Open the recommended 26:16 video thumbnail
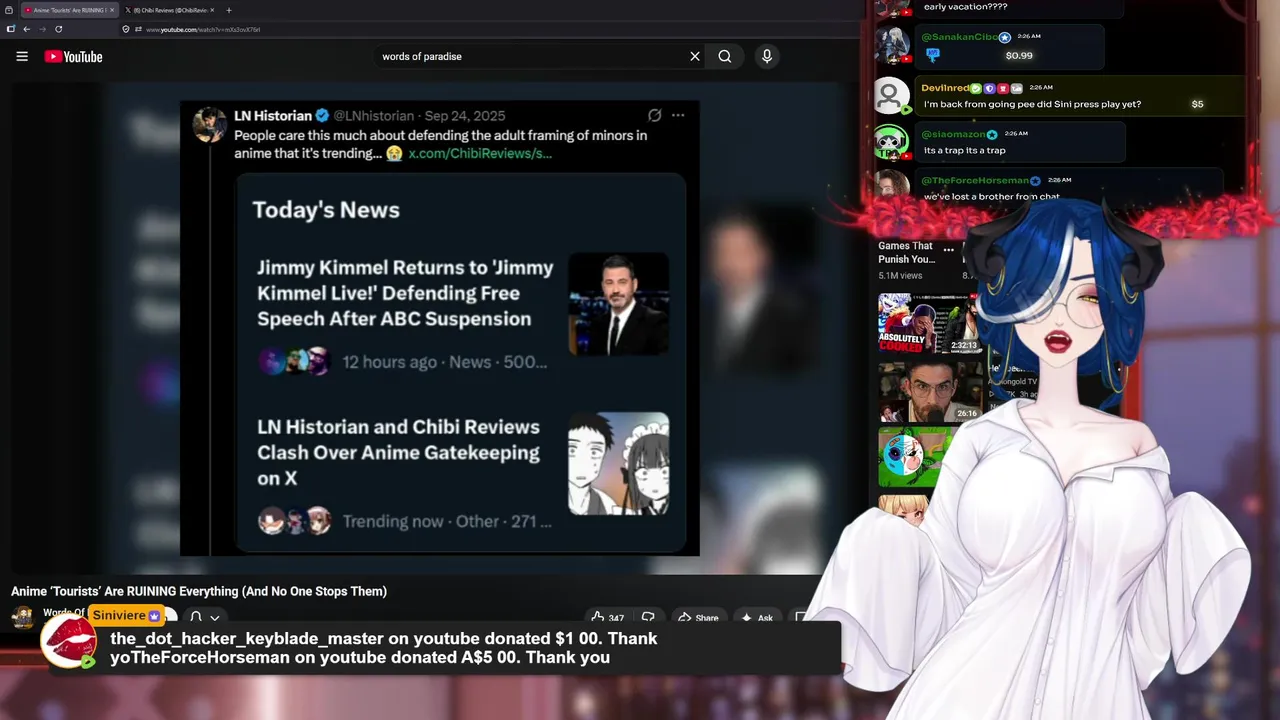 tap(930, 391)
